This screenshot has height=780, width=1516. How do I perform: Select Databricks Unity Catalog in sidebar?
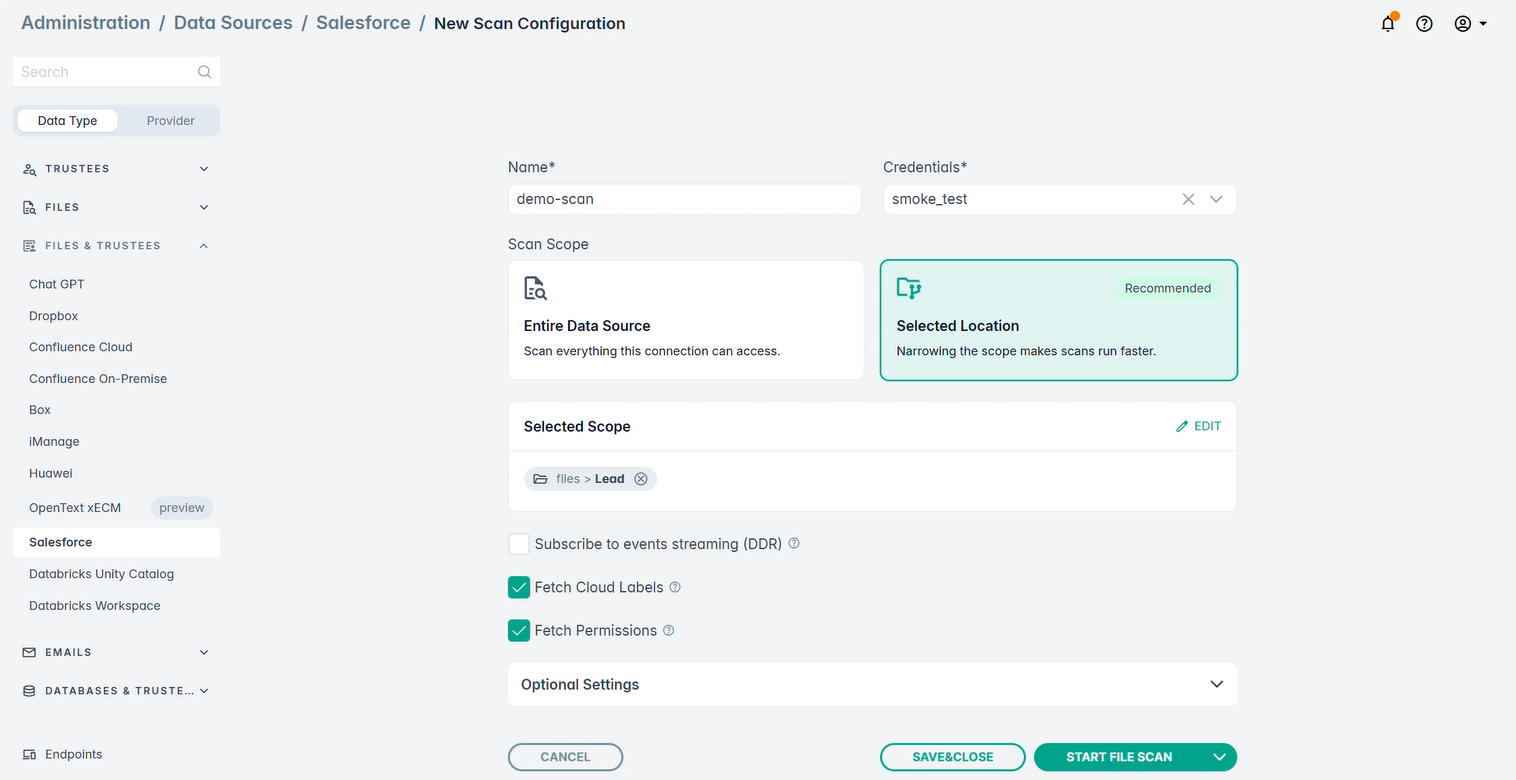point(101,574)
